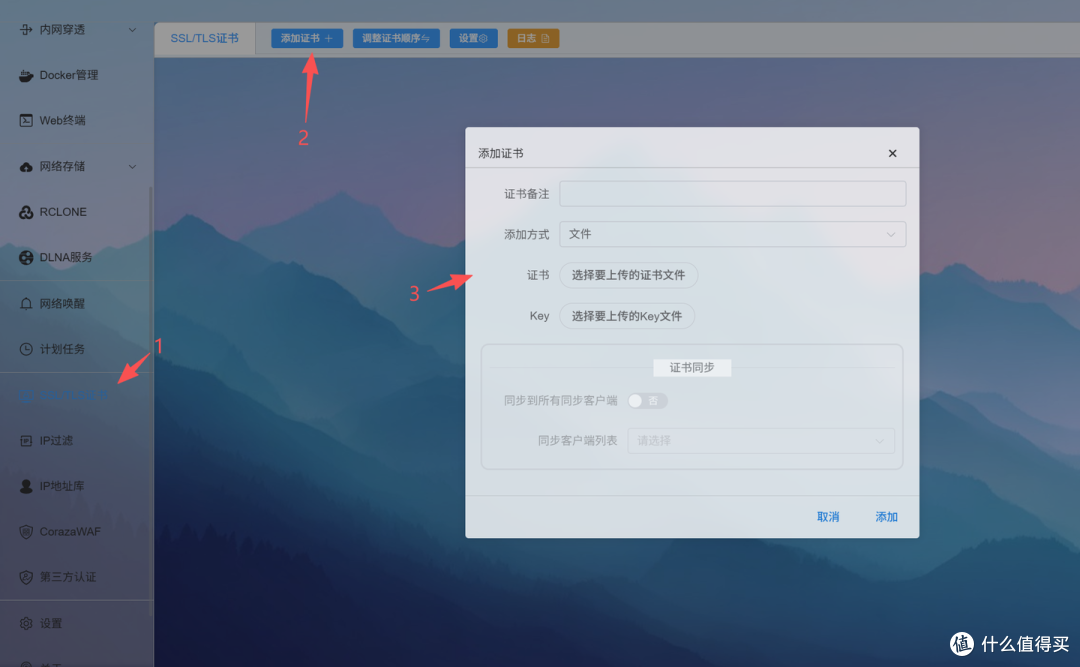Click the DLNA服务 icon
1080x667 pixels.
pos(26,258)
